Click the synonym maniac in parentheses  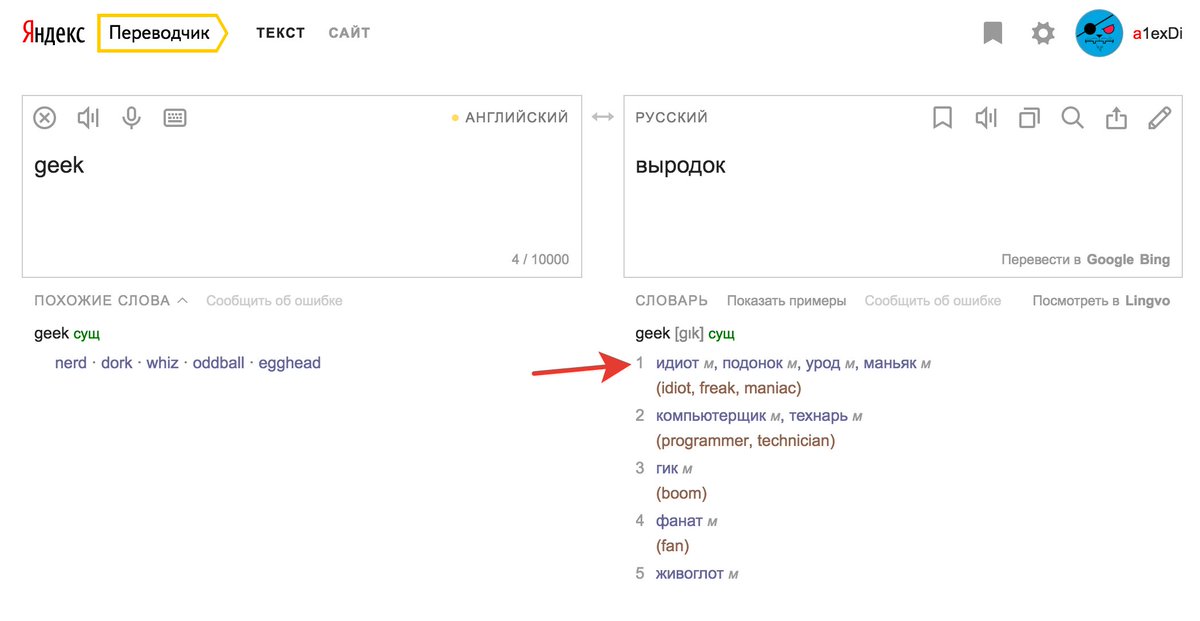point(770,388)
